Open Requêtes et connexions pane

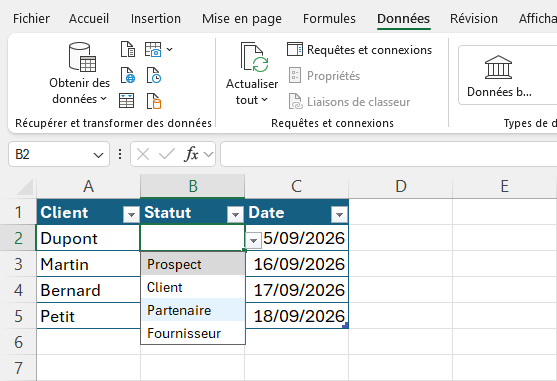point(359,50)
